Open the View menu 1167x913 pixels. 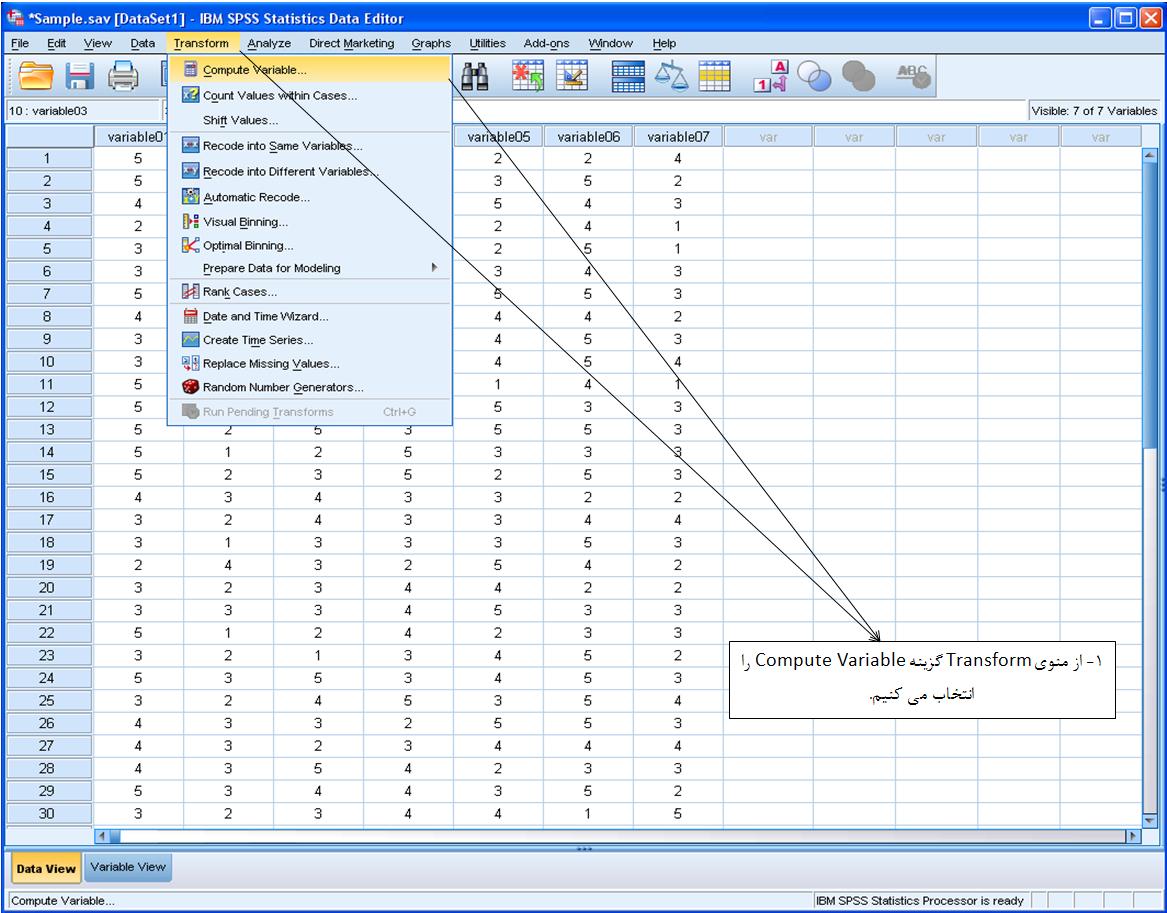(97, 43)
